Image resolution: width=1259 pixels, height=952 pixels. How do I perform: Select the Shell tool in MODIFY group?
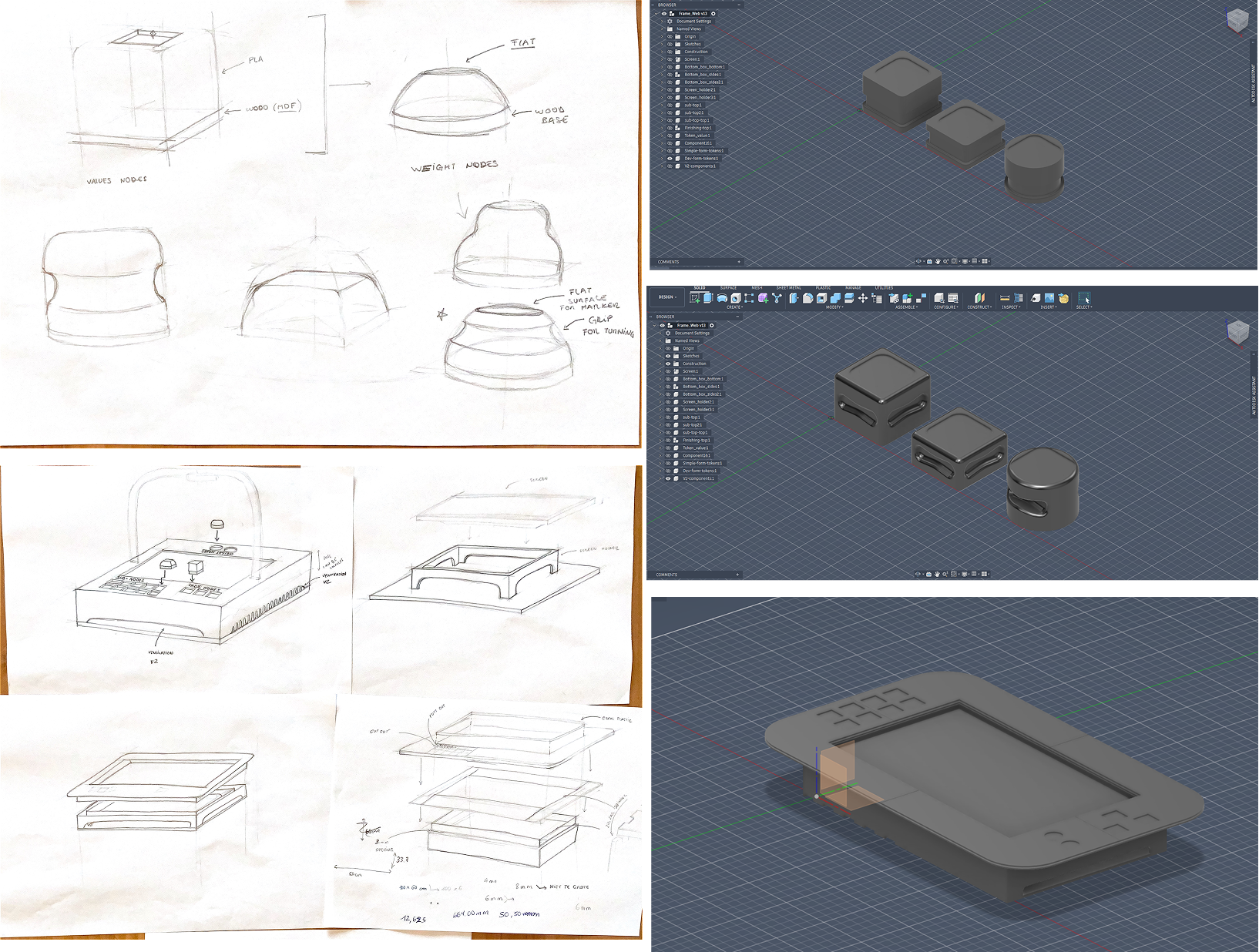point(821,297)
